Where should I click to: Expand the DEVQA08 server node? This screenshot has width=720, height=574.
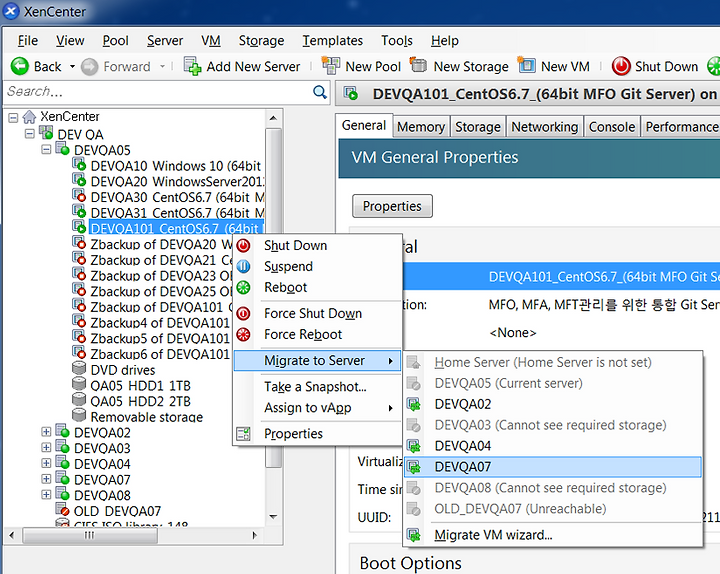46,494
